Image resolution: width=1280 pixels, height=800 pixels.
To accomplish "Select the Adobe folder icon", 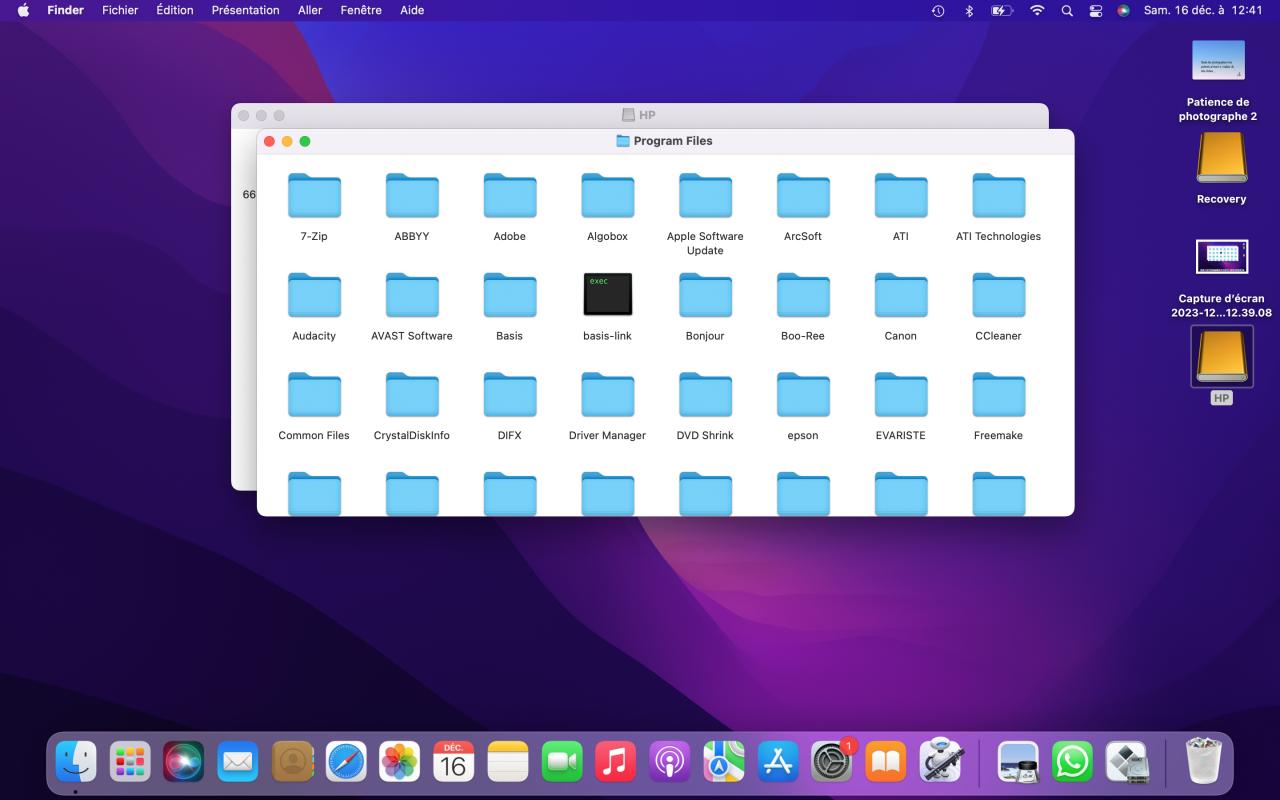I will 510,196.
